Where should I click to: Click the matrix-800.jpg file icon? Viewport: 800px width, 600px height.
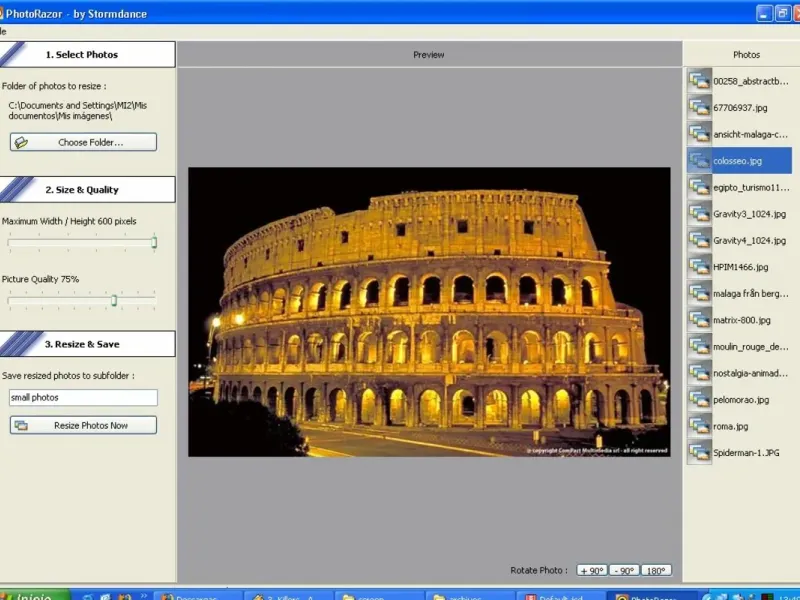tap(699, 320)
